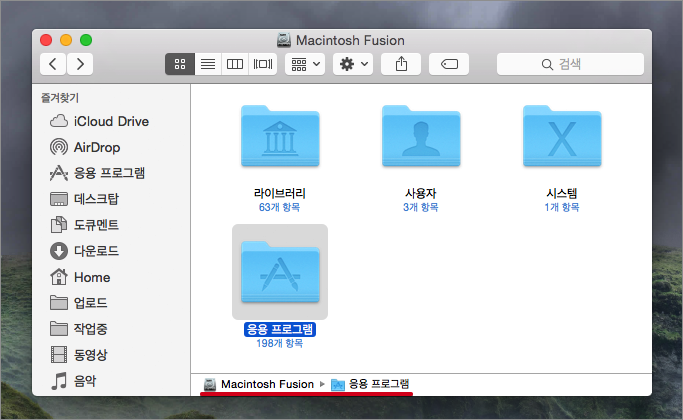Click the highlighted 응용 프로그램 folder name label
The height and width of the screenshot is (420, 683).
click(x=280, y=329)
